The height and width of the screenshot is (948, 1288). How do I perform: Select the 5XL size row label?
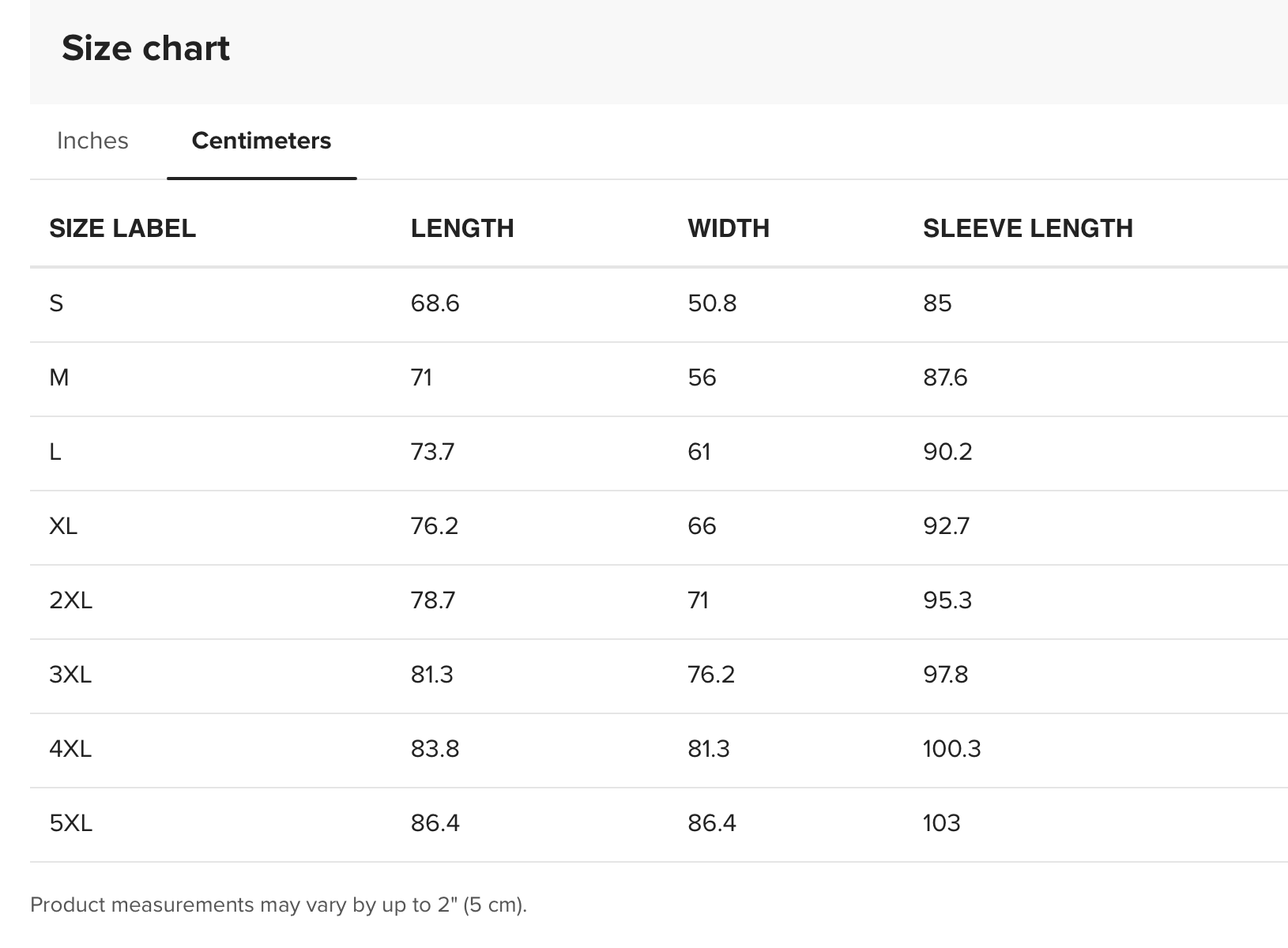[71, 823]
